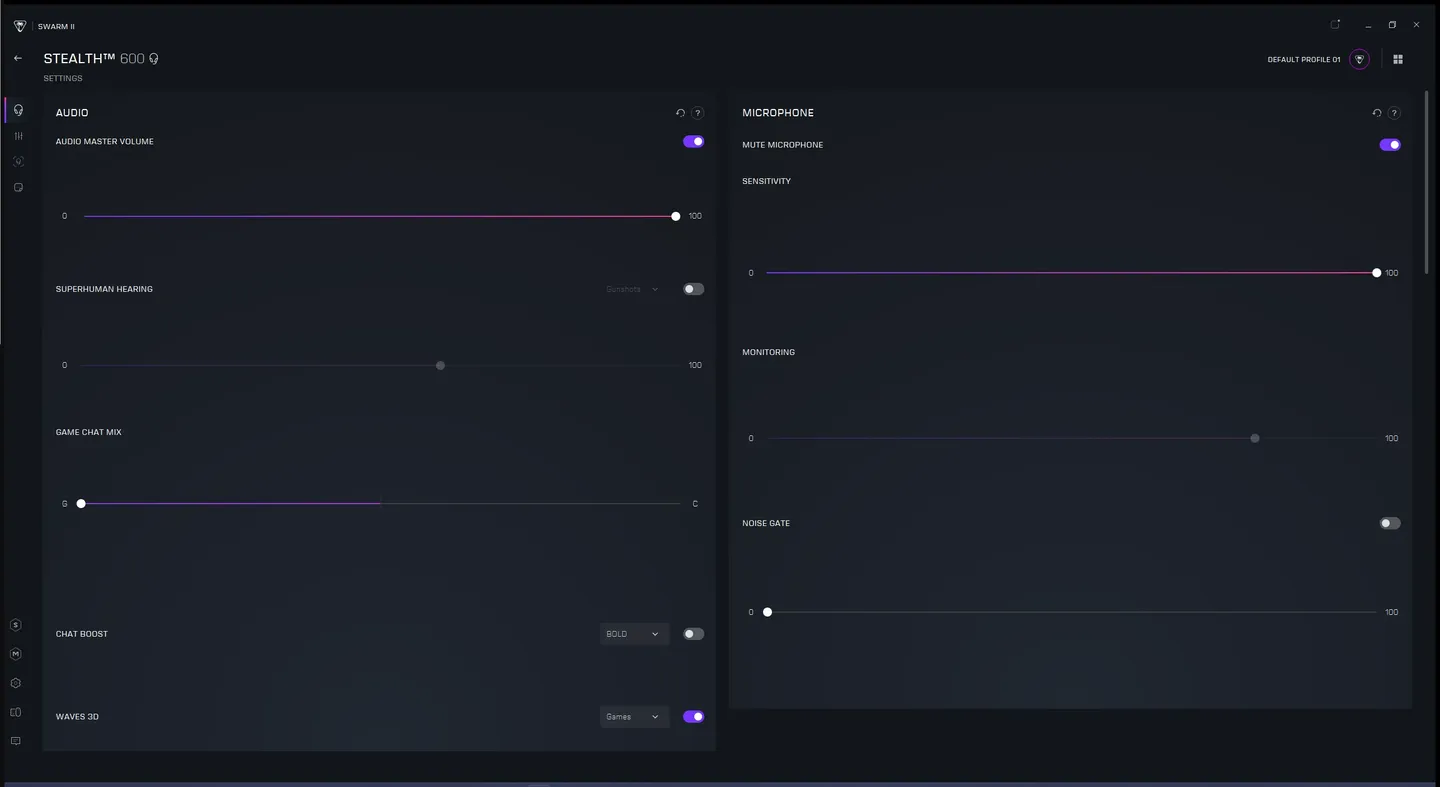The image size is (1440, 787).
Task: Click the hexagon S icon in sidebar
Action: [x=16, y=625]
